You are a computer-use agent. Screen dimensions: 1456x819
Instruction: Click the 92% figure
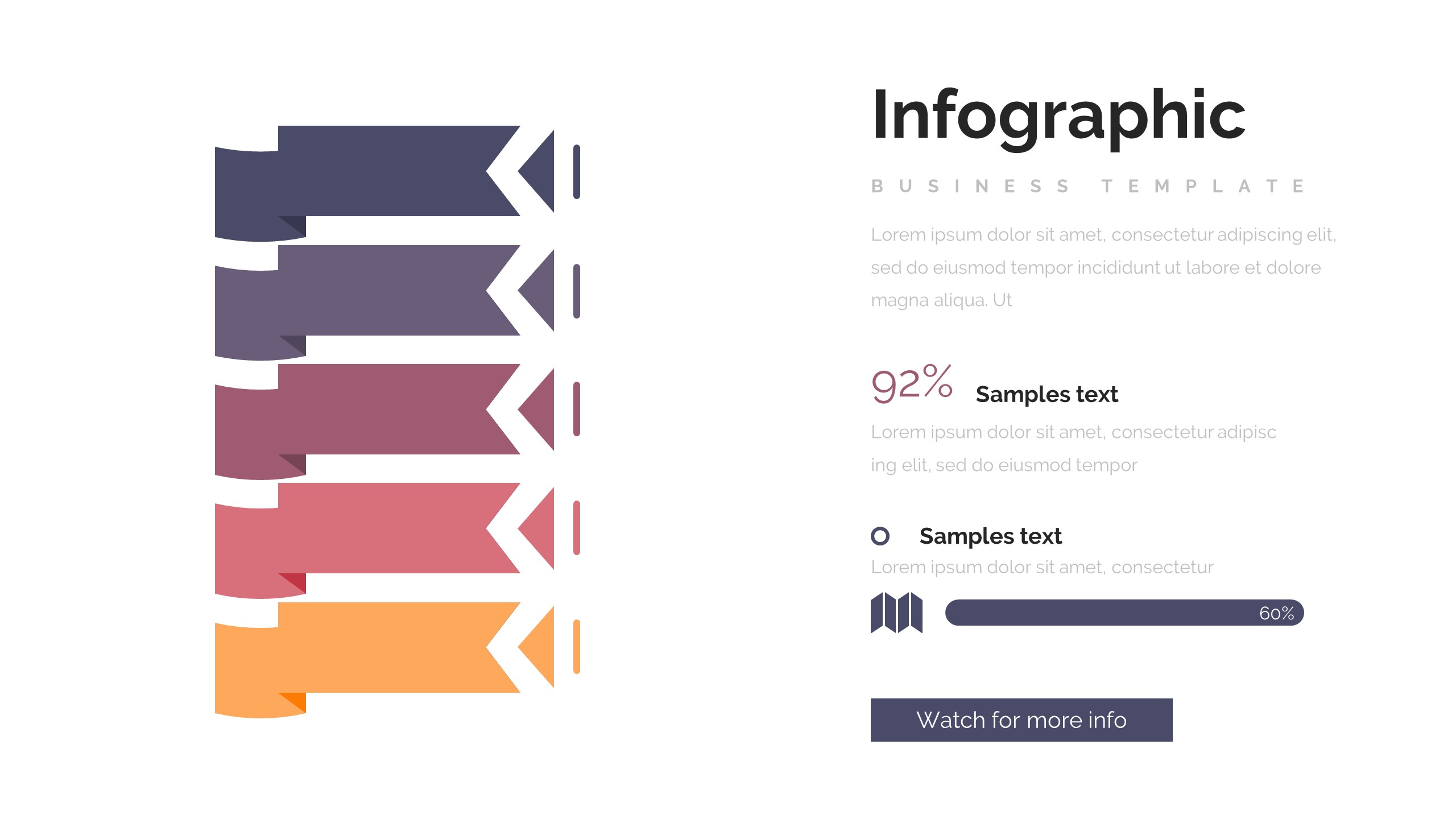point(912,384)
